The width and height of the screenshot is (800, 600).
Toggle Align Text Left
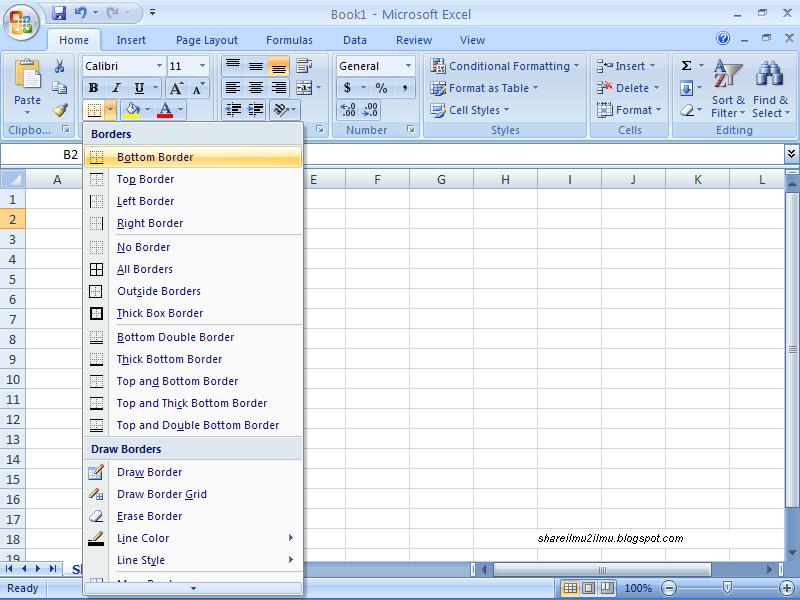[233, 88]
